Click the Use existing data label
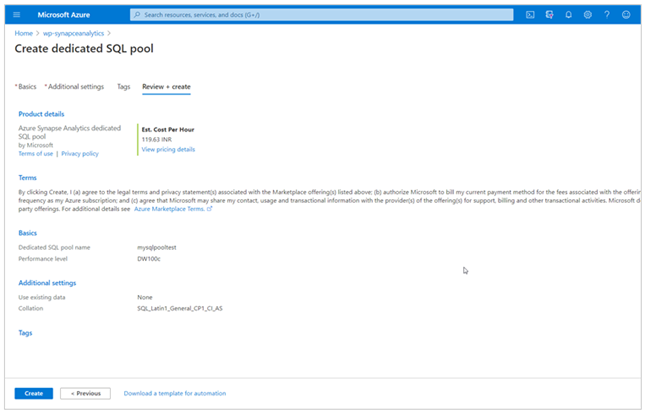 (x=42, y=297)
